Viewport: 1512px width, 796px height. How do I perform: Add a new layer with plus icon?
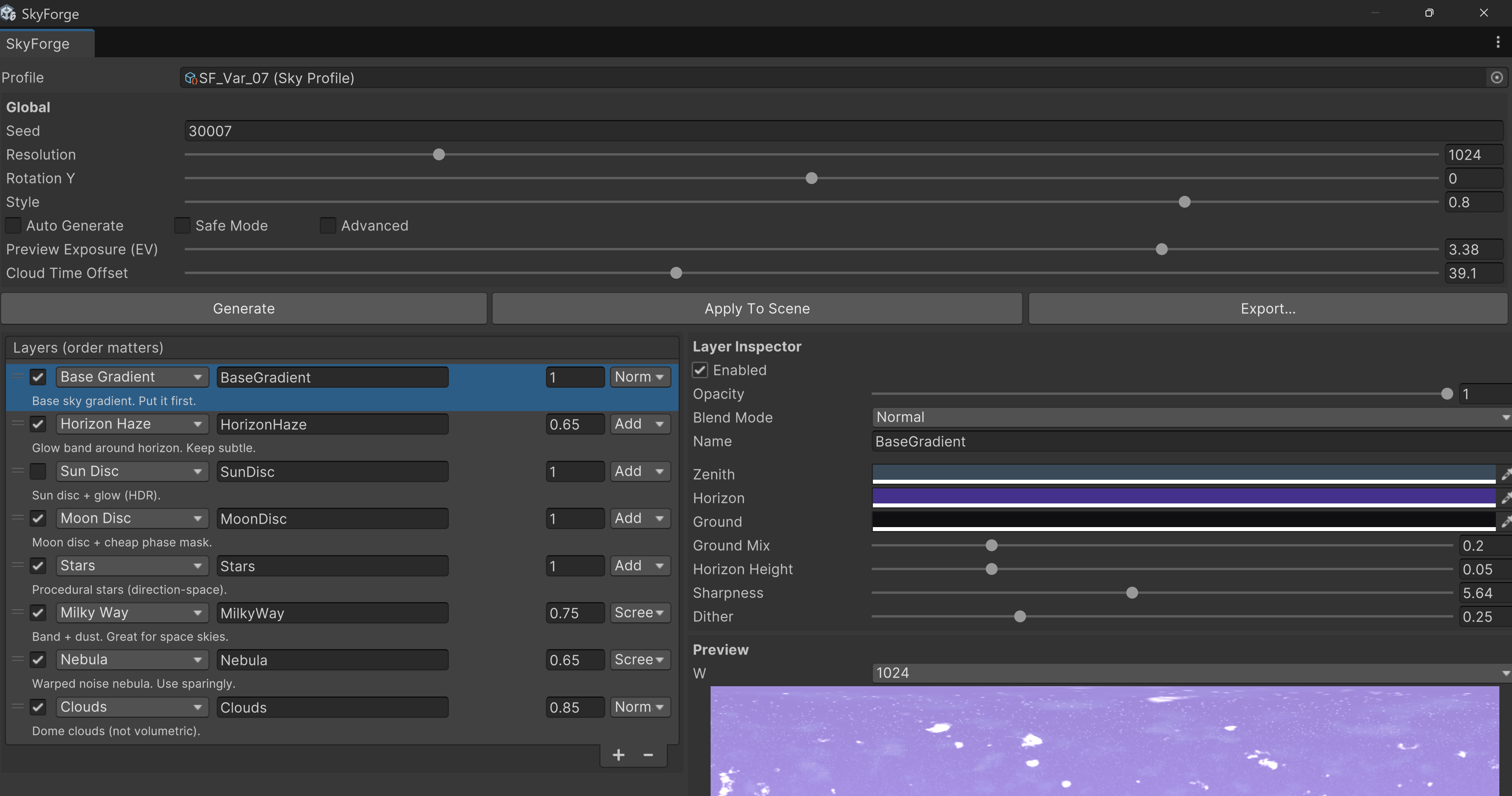pyautogui.click(x=618, y=755)
